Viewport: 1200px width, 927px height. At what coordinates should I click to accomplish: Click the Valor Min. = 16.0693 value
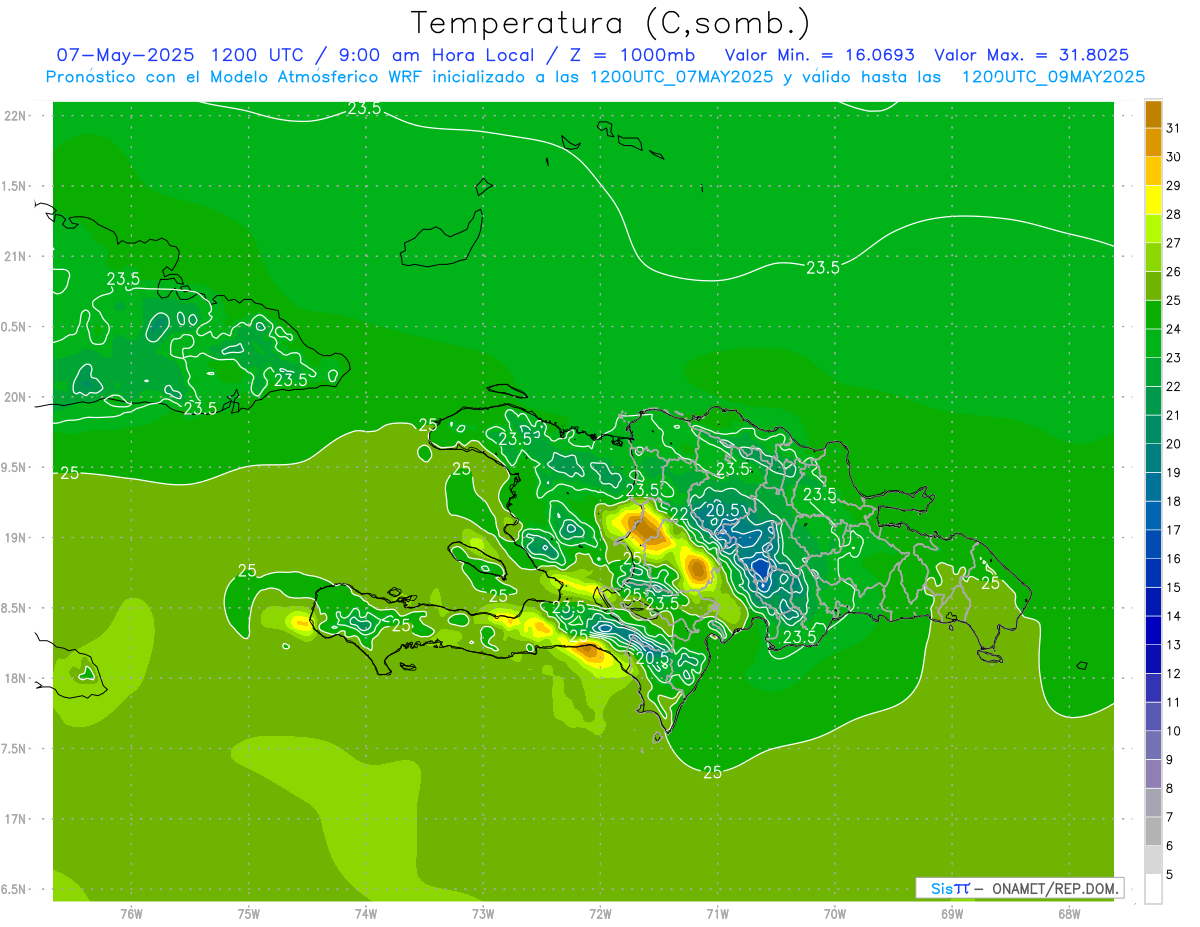[x=820, y=55]
